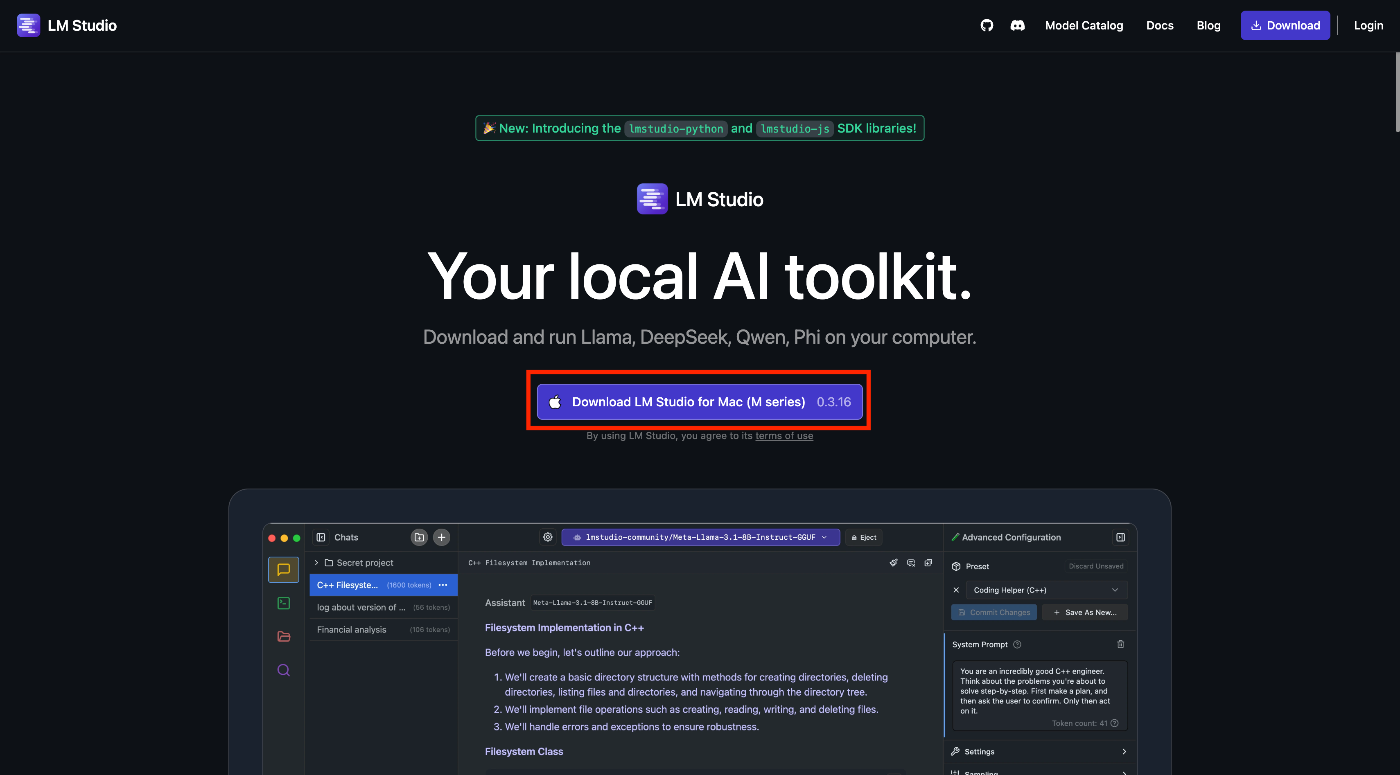Click Download LM Studio for Mac (M series)
1400x775 pixels.
[699, 402]
